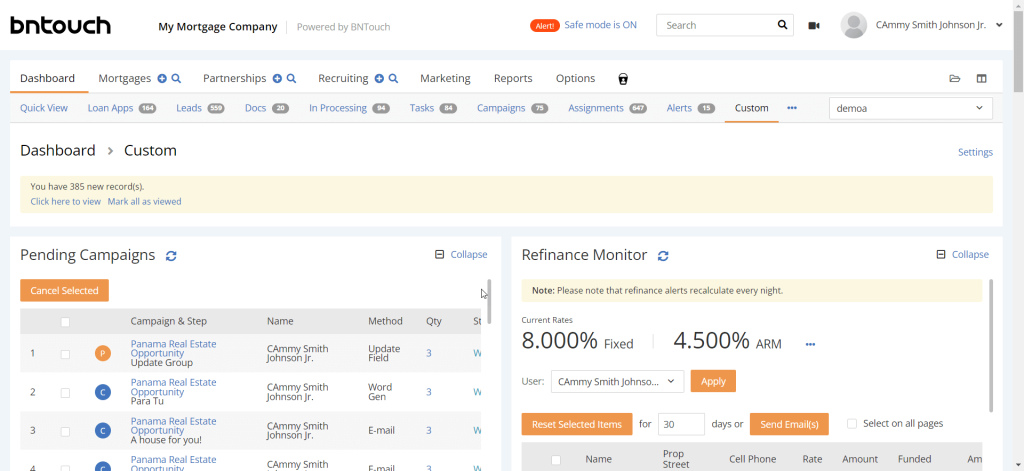
Task: Click the orange P icon in row 1
Action: click(103, 353)
